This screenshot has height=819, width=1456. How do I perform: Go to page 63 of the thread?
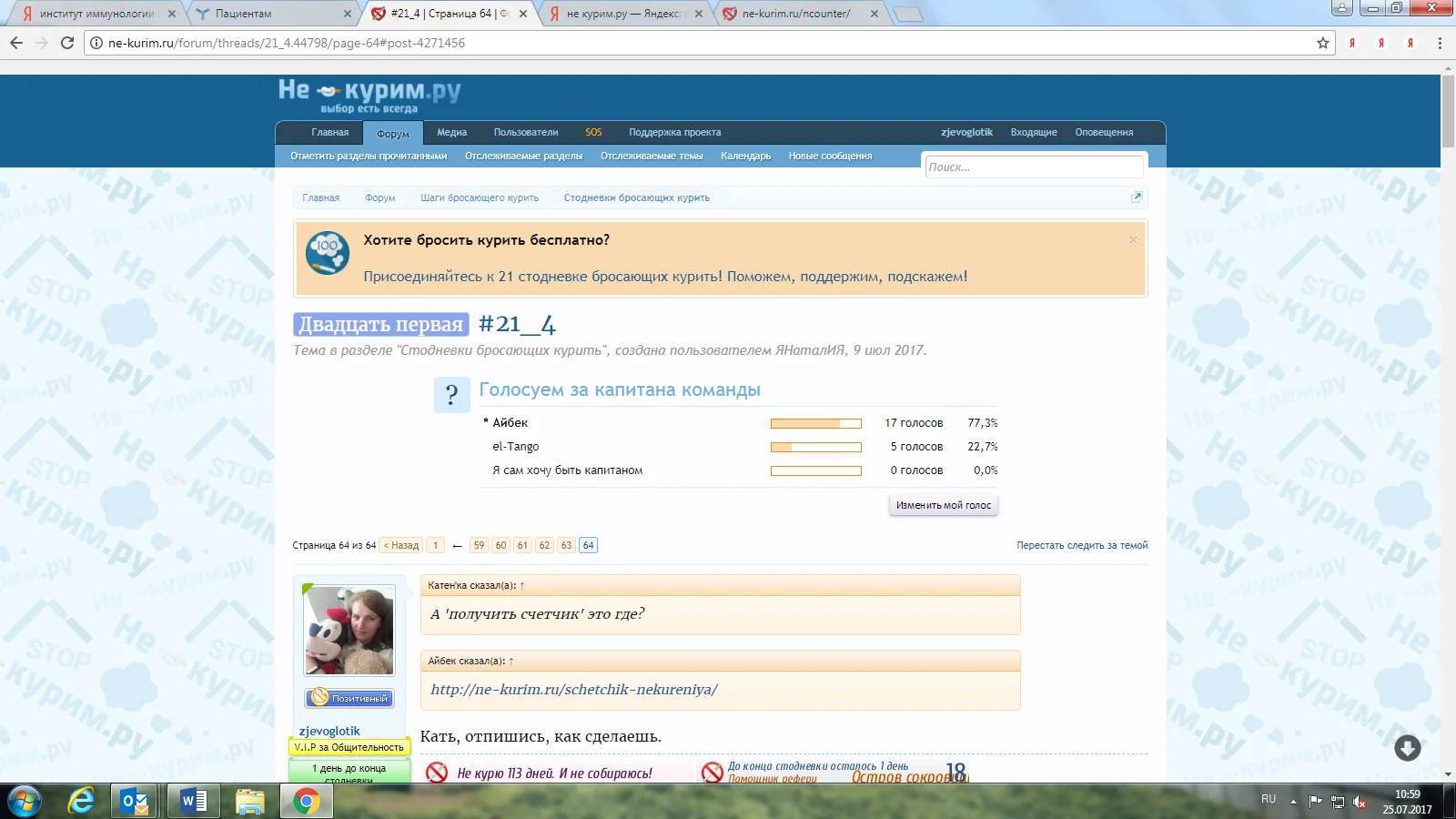566,545
